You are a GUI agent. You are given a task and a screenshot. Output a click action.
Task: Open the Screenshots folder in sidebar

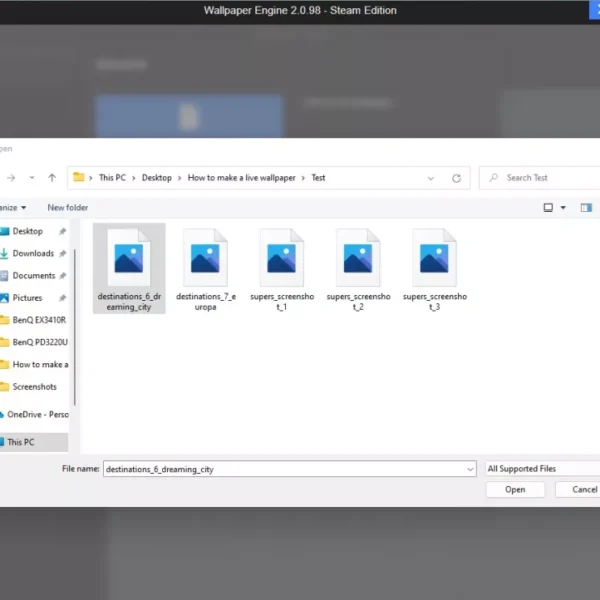click(34, 386)
